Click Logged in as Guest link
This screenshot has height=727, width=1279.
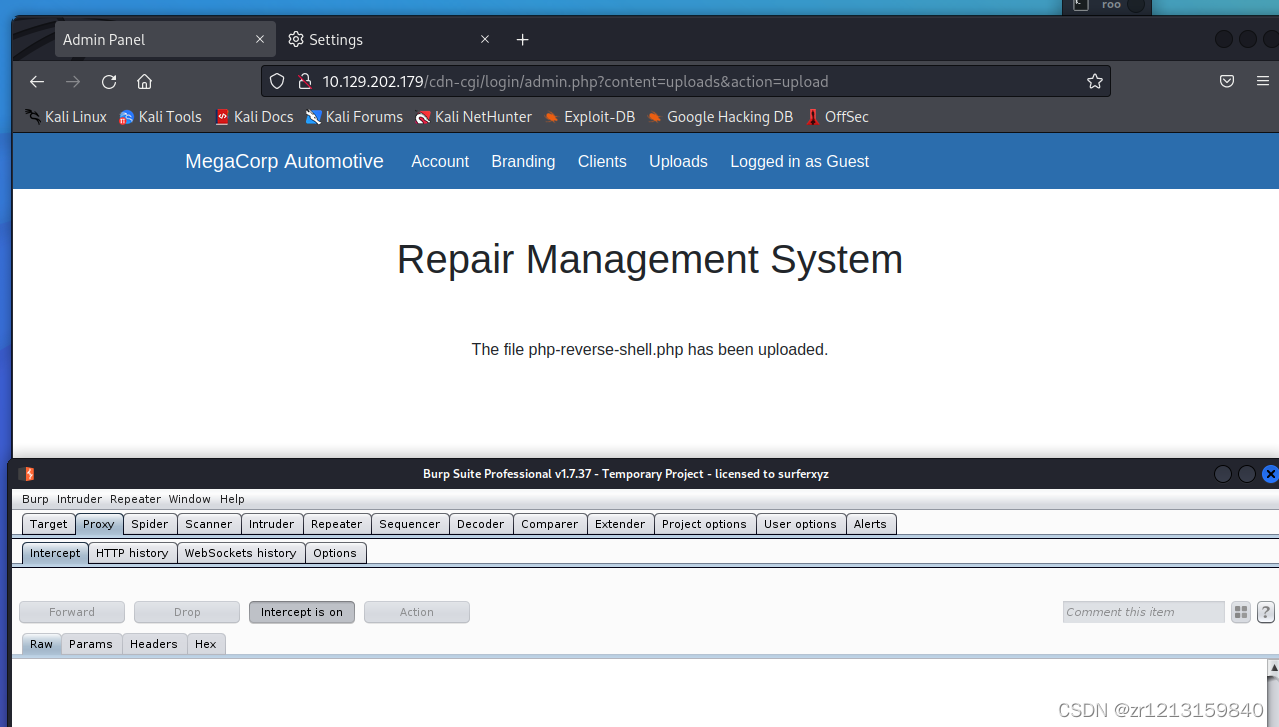click(x=799, y=161)
